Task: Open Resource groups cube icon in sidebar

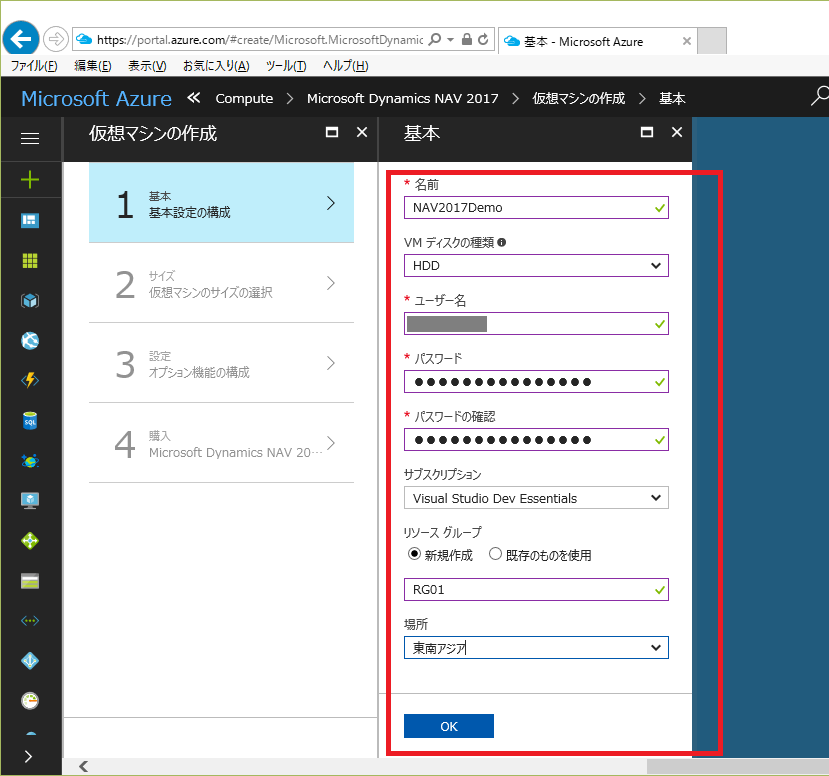Action: pos(30,301)
